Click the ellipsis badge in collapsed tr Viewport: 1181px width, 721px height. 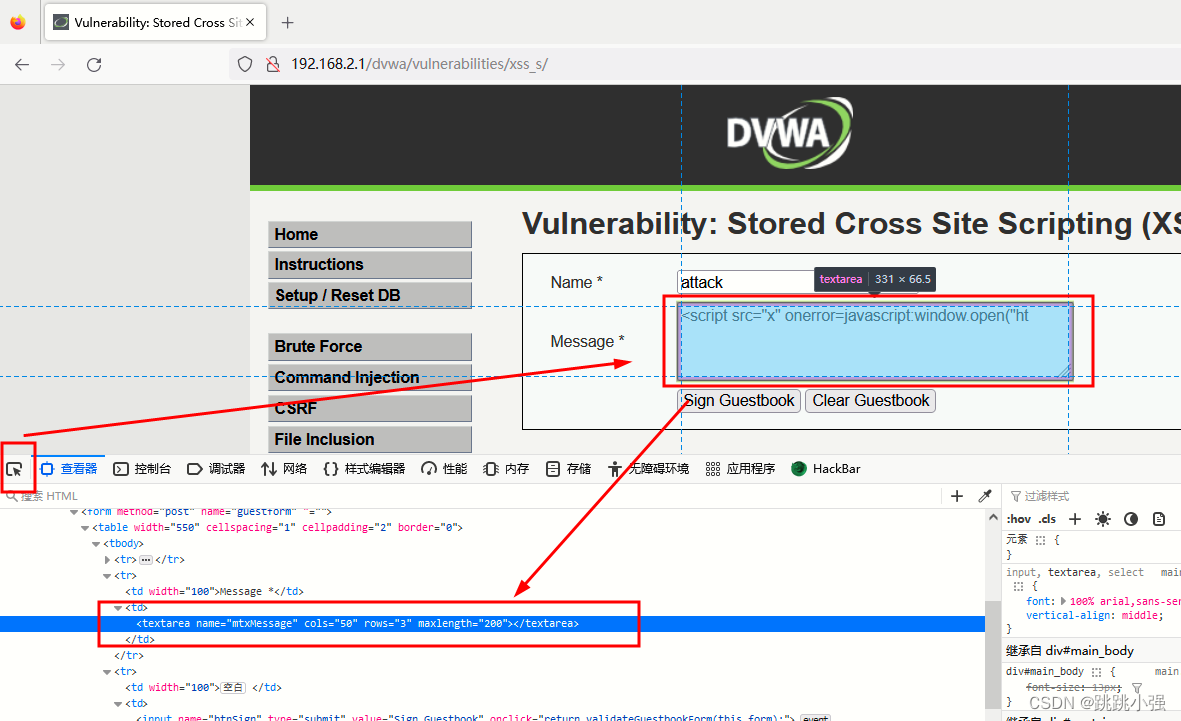pyautogui.click(x=146, y=560)
